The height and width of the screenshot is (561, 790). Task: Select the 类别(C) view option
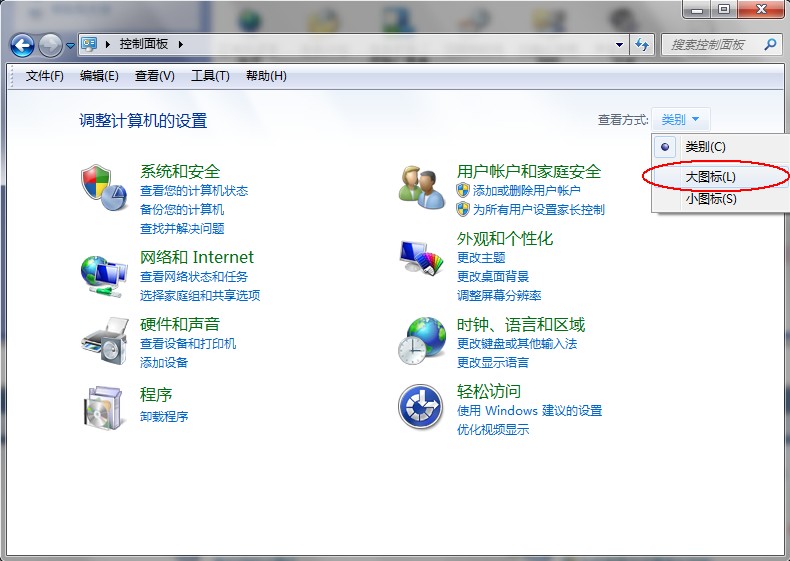(705, 147)
